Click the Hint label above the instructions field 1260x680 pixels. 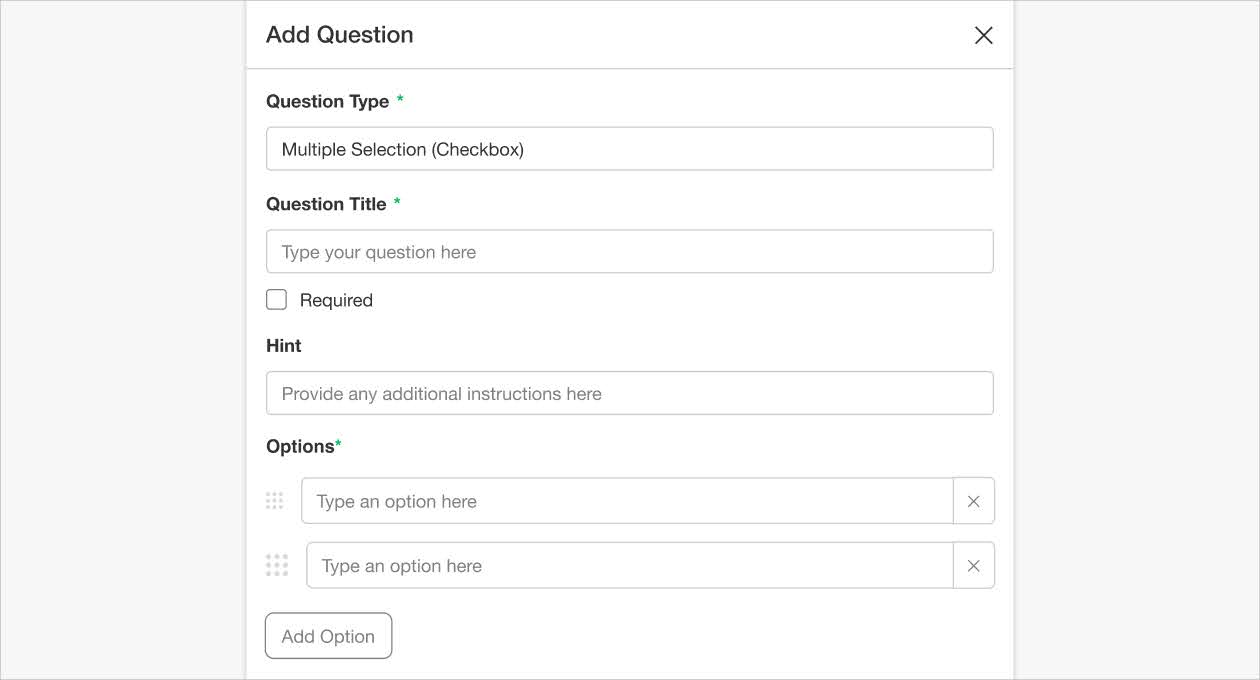pos(283,345)
